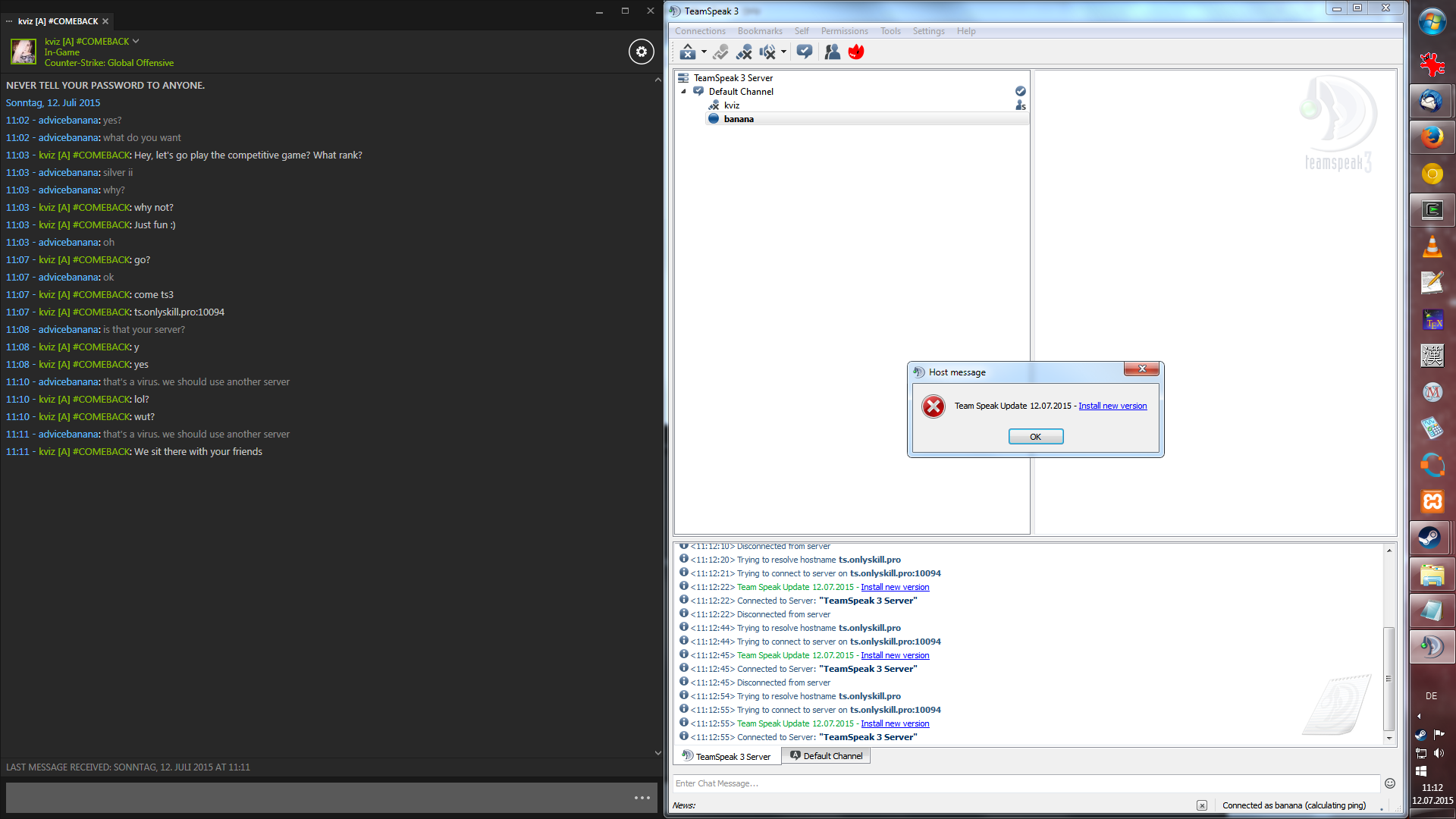
Task: Toggle speaker mute in toolbar
Action: point(767,52)
